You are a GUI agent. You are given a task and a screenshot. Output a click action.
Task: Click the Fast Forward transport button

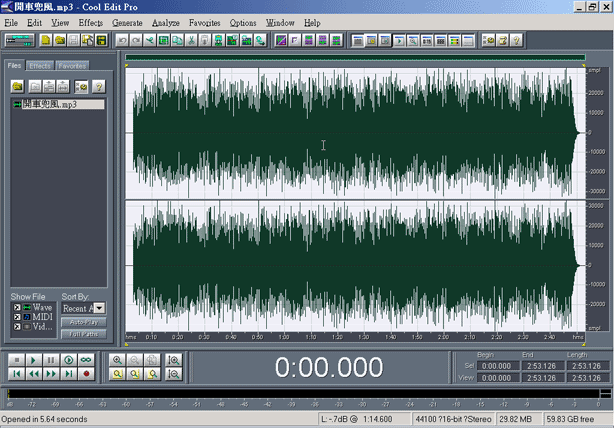[51, 374]
